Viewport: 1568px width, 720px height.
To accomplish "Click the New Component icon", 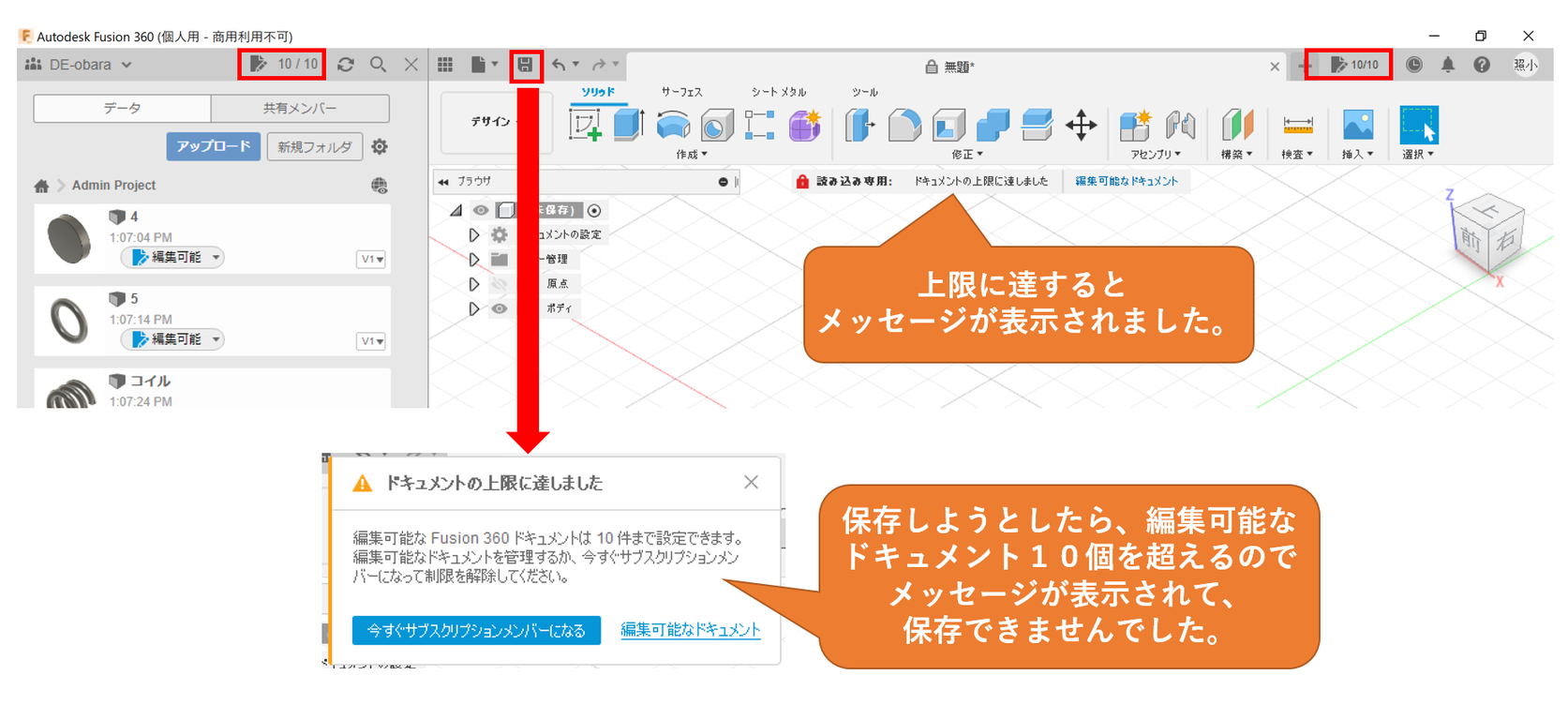I will pos(1135,125).
